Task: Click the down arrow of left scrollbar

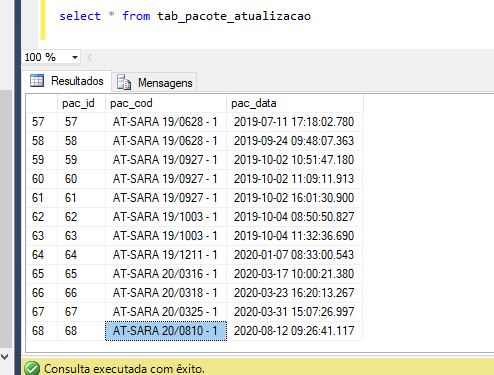Action: (5, 357)
